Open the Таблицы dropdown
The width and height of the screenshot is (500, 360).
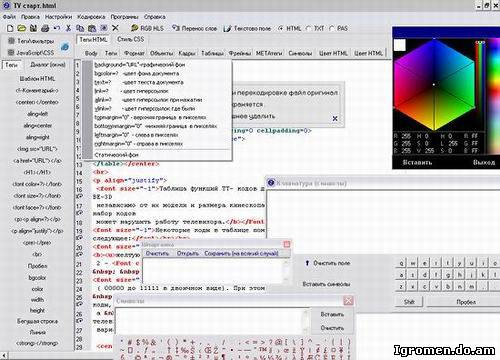[212, 53]
